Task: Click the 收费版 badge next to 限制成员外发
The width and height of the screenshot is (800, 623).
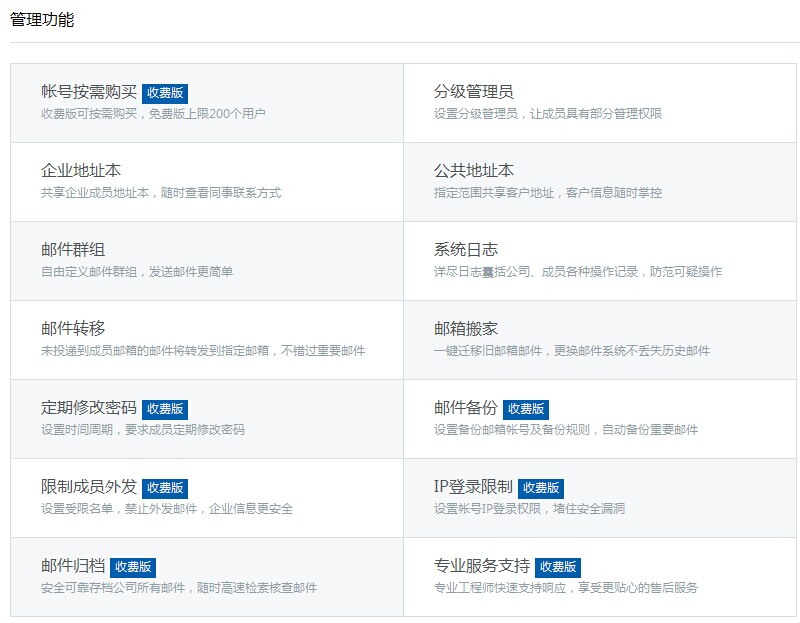Action: pyautogui.click(x=165, y=488)
